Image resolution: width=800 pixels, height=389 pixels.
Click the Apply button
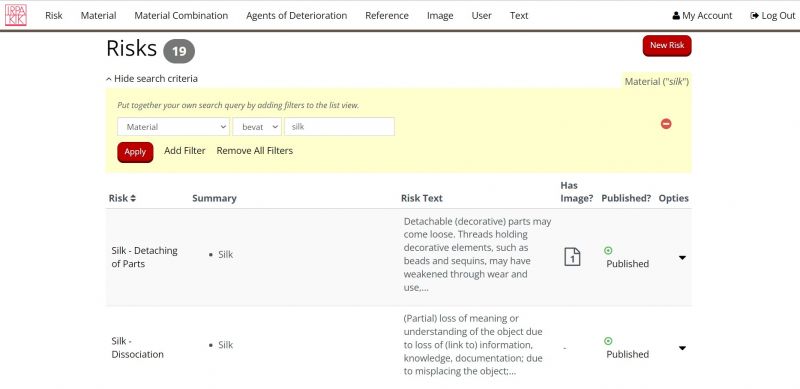coord(135,152)
